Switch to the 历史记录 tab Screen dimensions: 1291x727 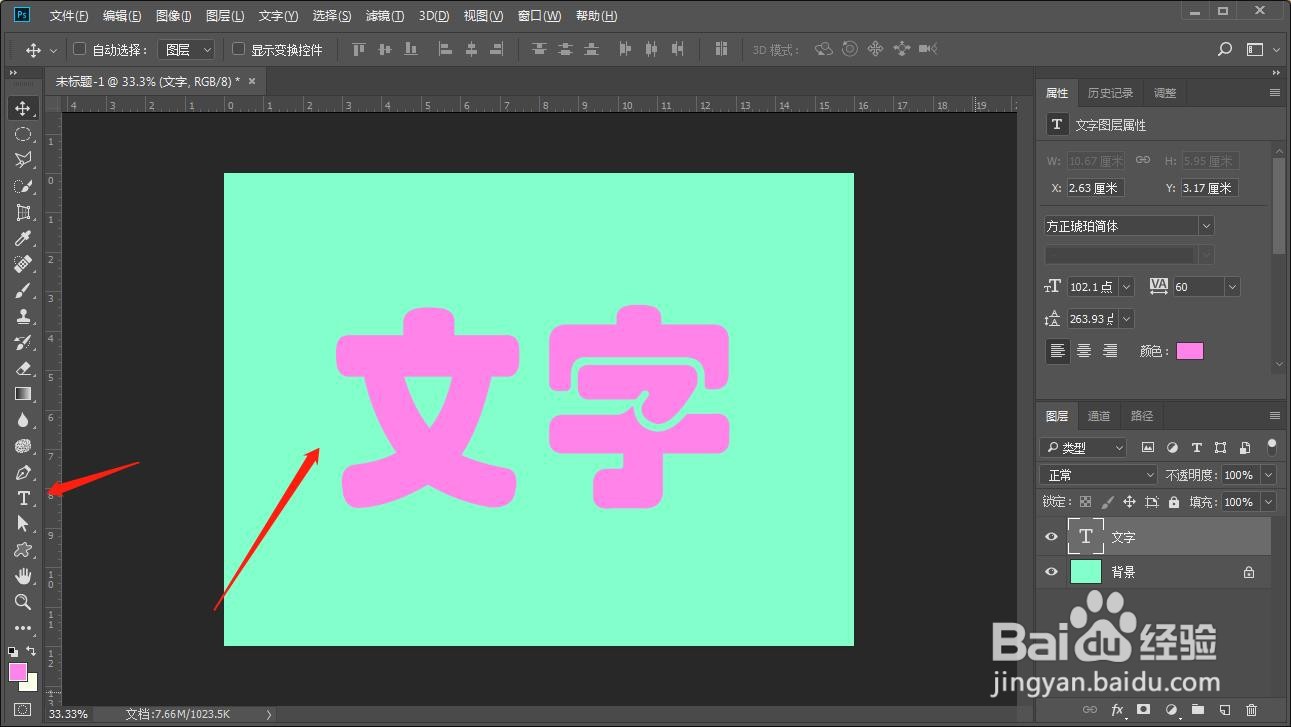tap(1110, 93)
